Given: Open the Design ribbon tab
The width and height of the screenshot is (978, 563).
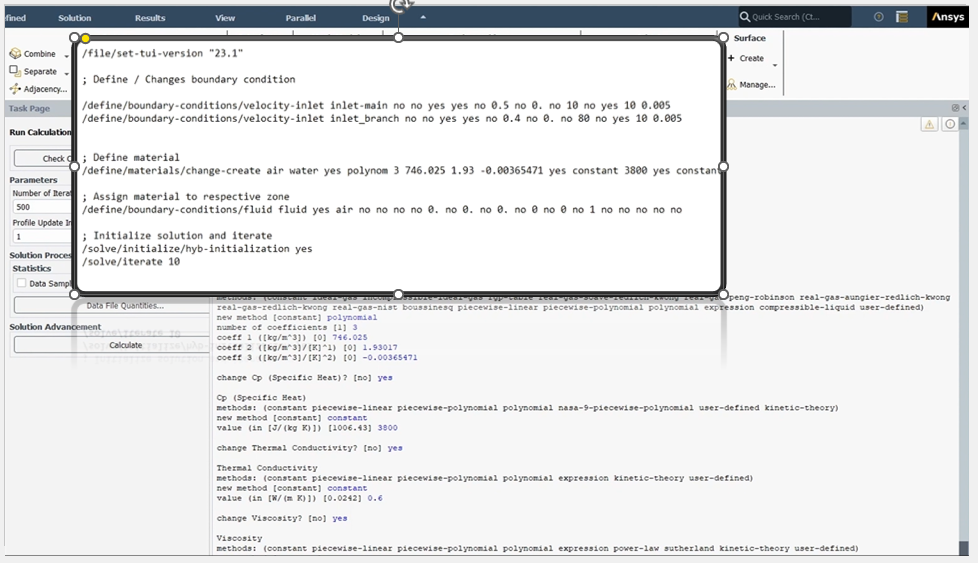Looking at the screenshot, I should (375, 18).
